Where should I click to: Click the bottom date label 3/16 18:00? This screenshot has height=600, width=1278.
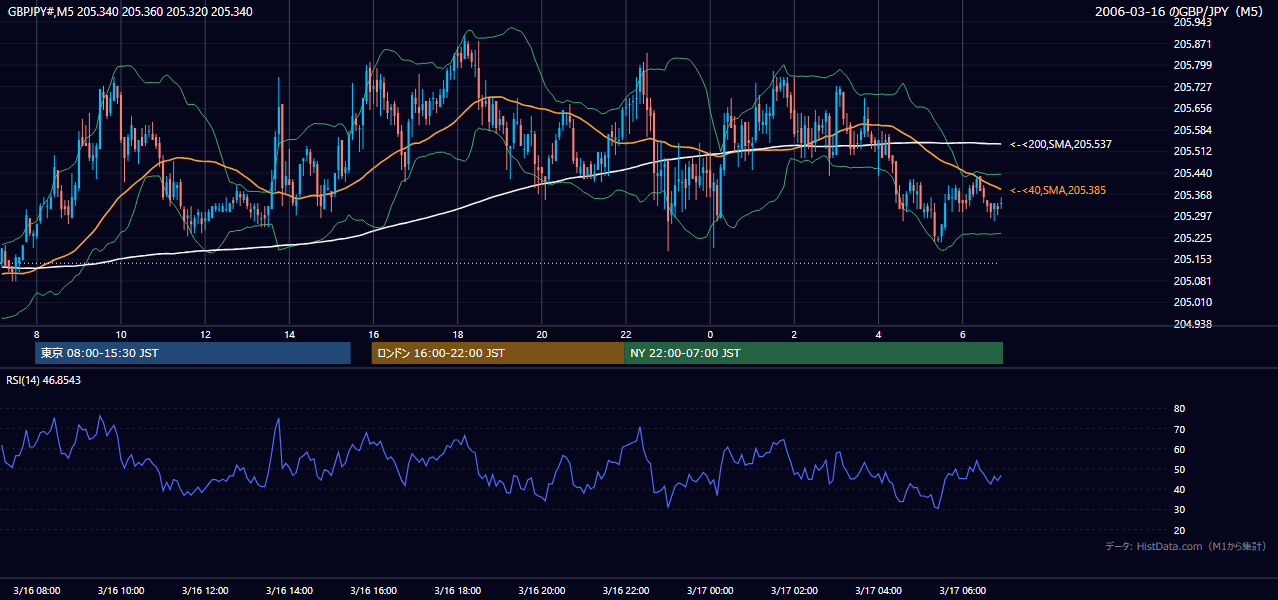(459, 590)
